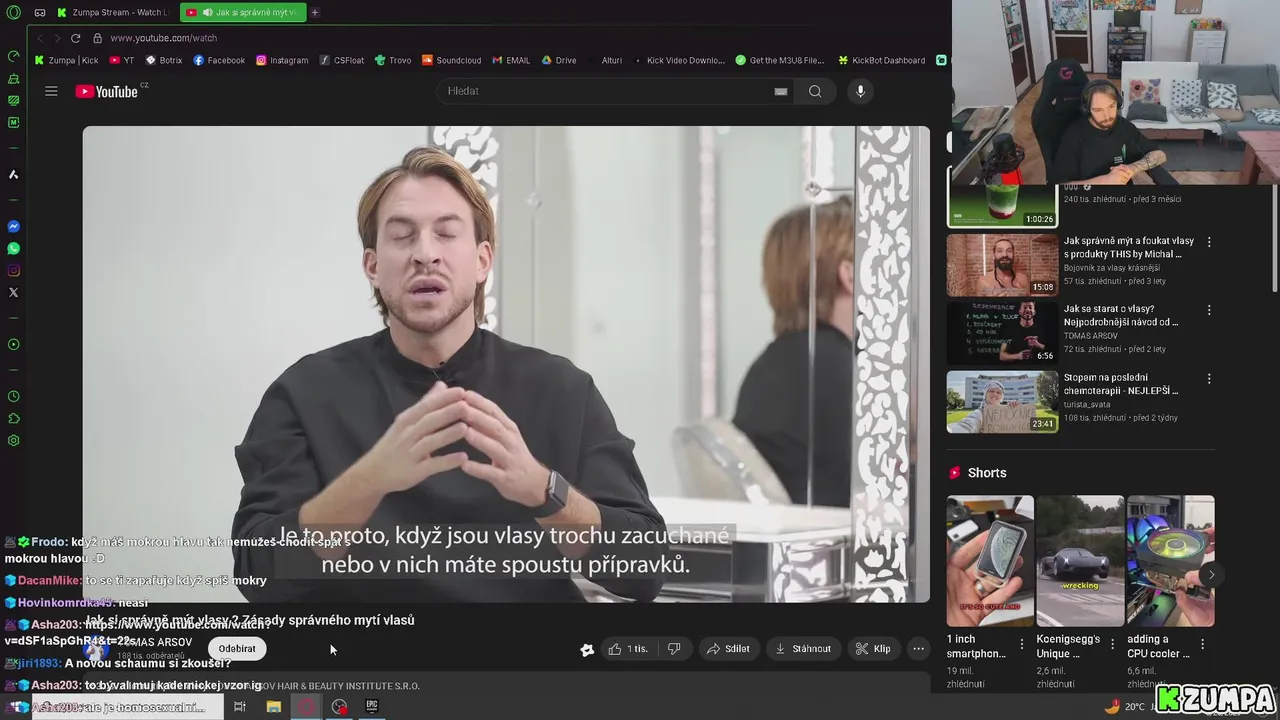
Task: Click the join membership icon beside like
Action: 587,649
